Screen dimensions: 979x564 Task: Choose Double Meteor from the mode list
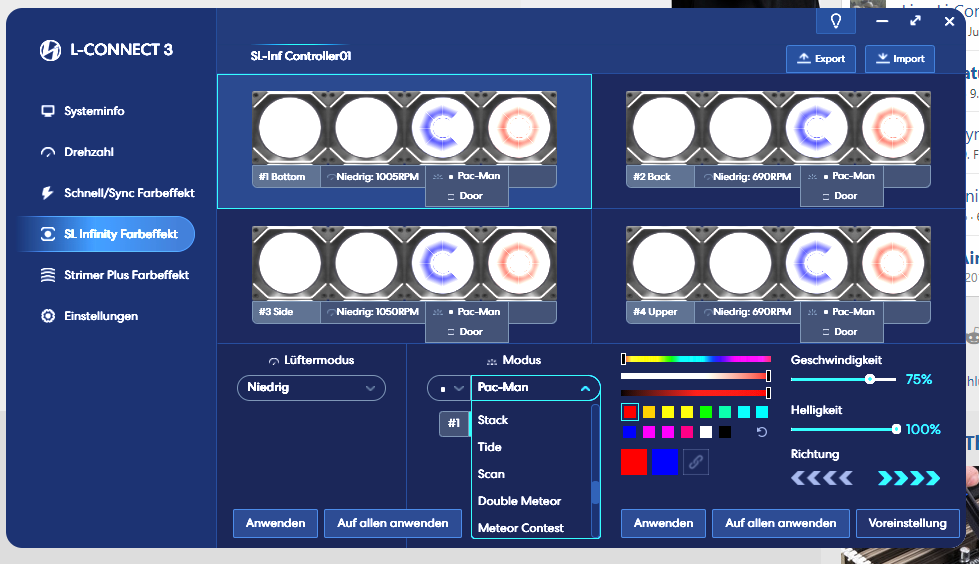click(519, 501)
